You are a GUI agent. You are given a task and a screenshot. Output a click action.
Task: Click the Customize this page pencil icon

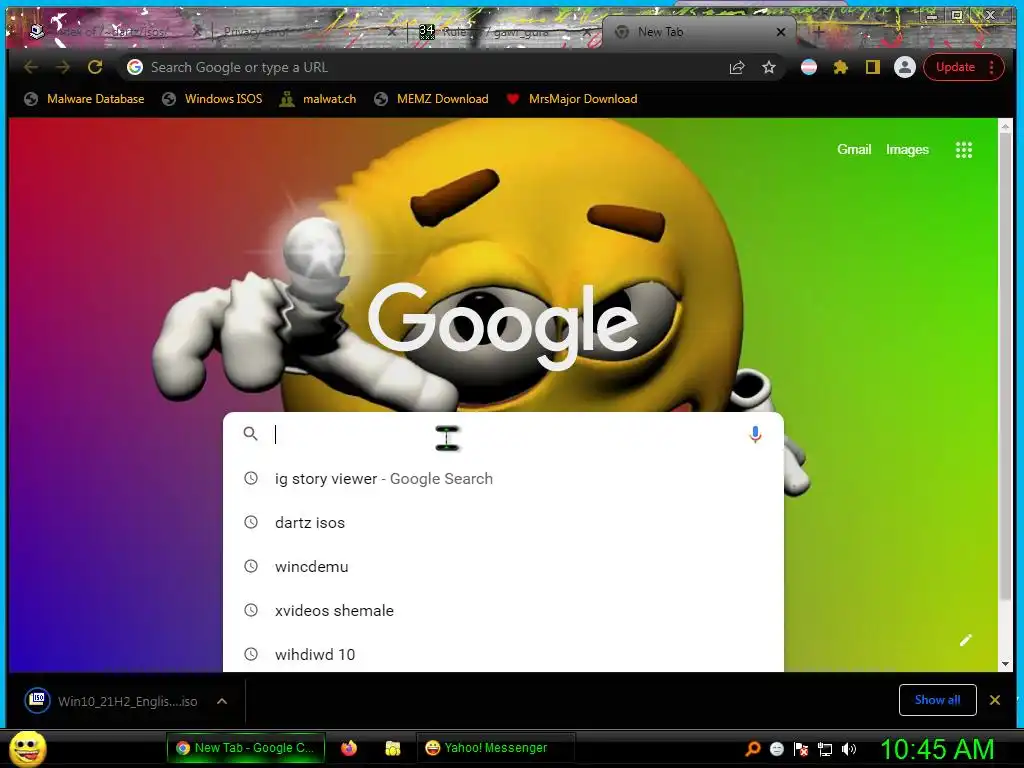(965, 640)
